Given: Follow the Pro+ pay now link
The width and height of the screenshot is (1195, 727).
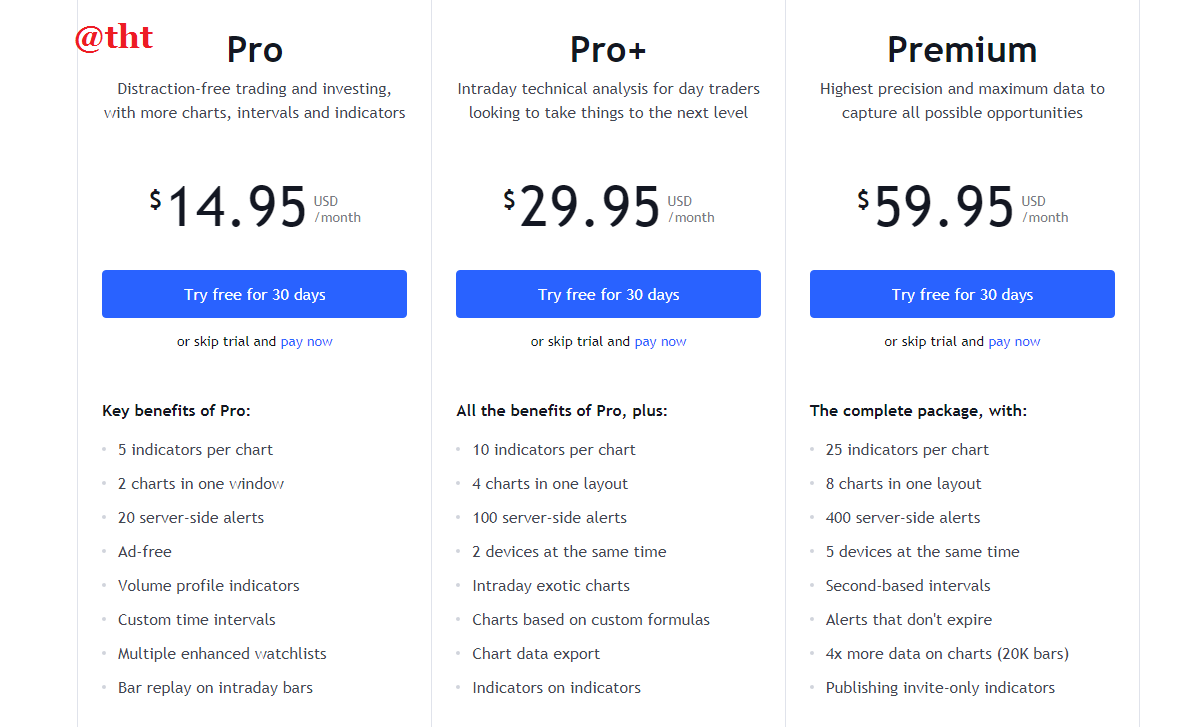Looking at the screenshot, I should tap(660, 341).
